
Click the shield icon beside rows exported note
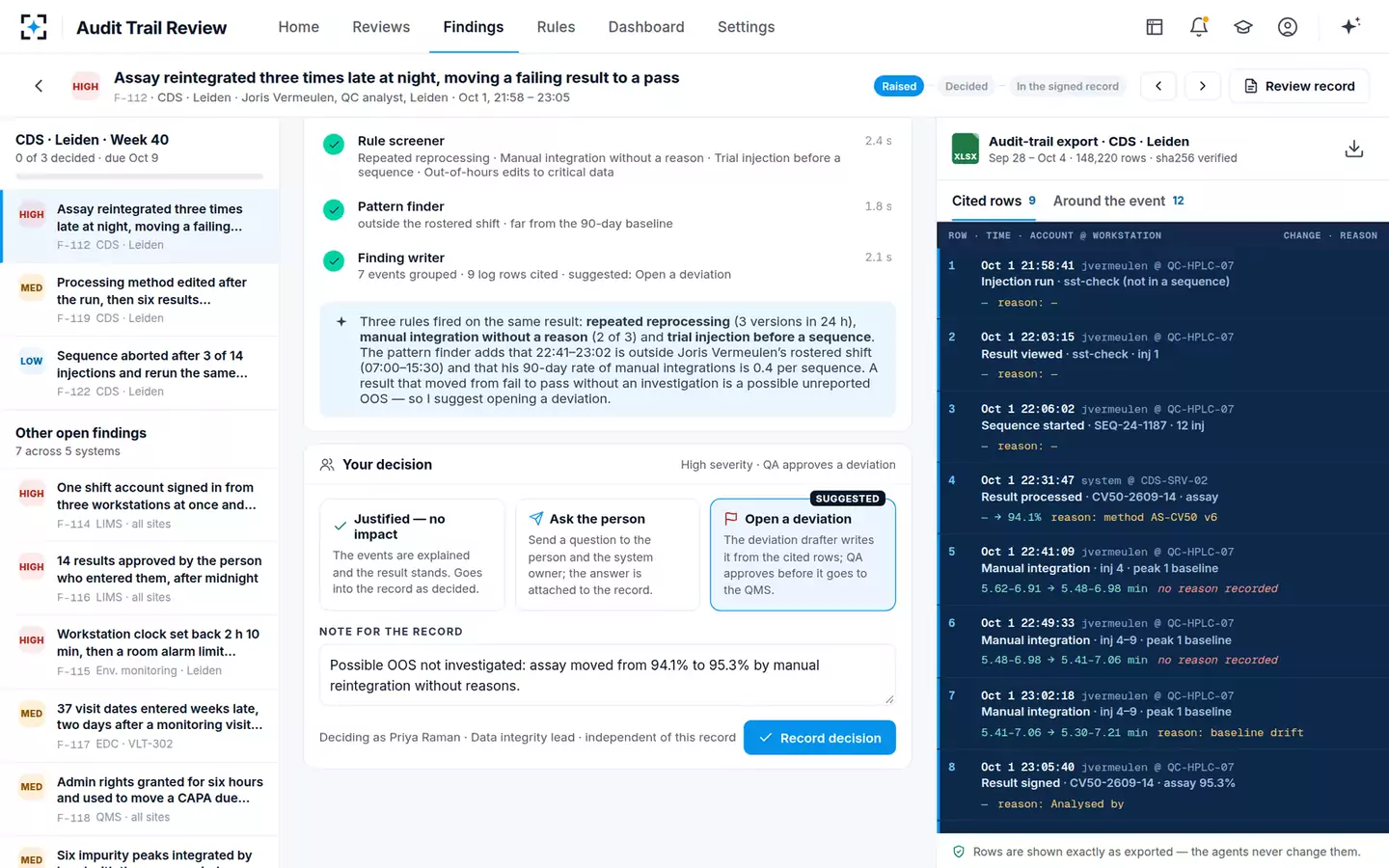pos(959,852)
